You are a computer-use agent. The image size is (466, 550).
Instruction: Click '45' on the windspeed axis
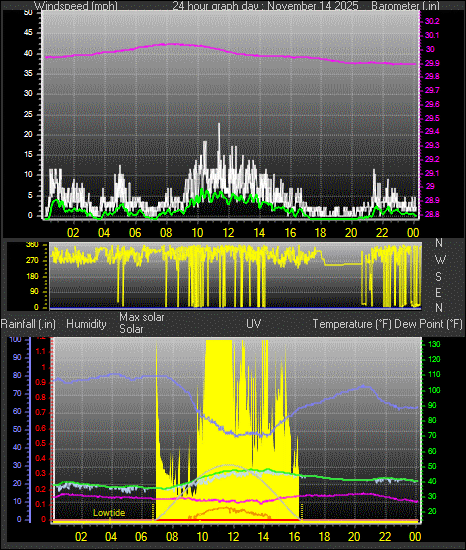pyautogui.click(x=28, y=33)
